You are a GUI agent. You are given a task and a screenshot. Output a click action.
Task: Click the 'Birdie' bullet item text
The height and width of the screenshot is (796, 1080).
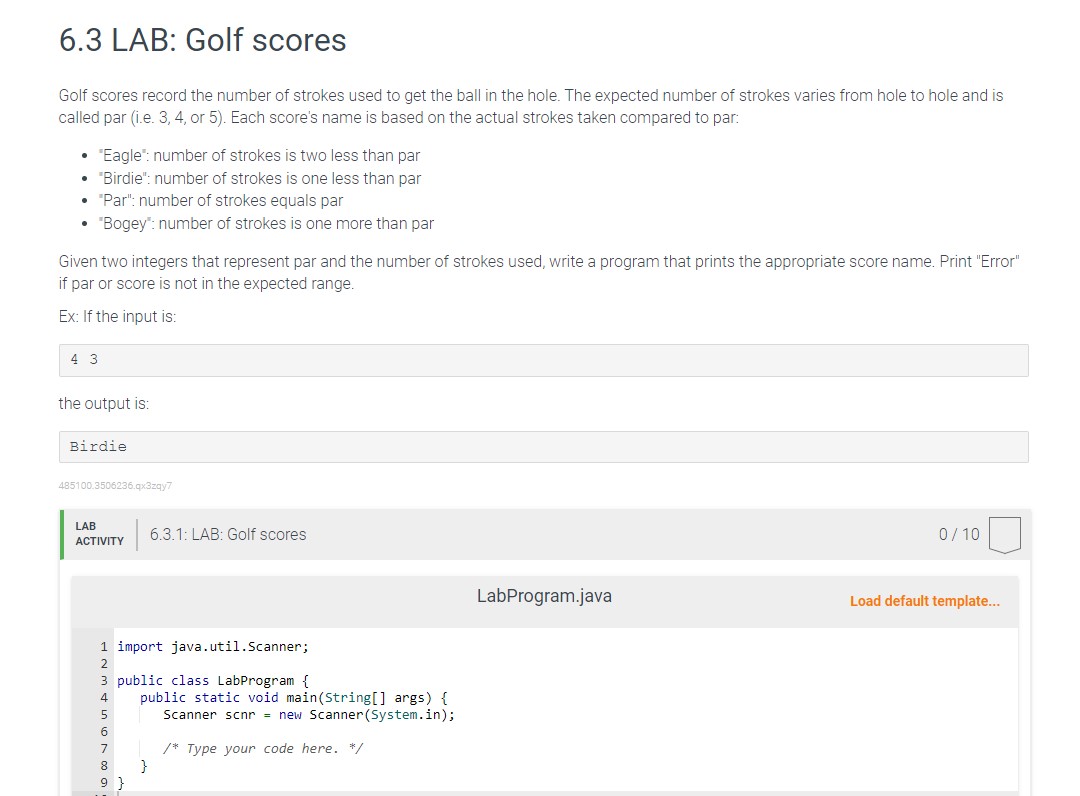pos(260,178)
